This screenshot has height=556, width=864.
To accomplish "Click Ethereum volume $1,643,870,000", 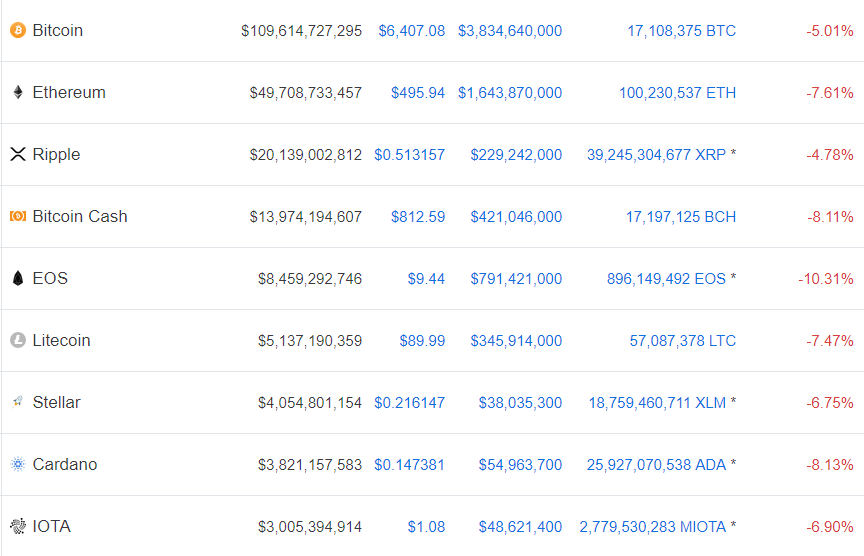I will point(510,93).
